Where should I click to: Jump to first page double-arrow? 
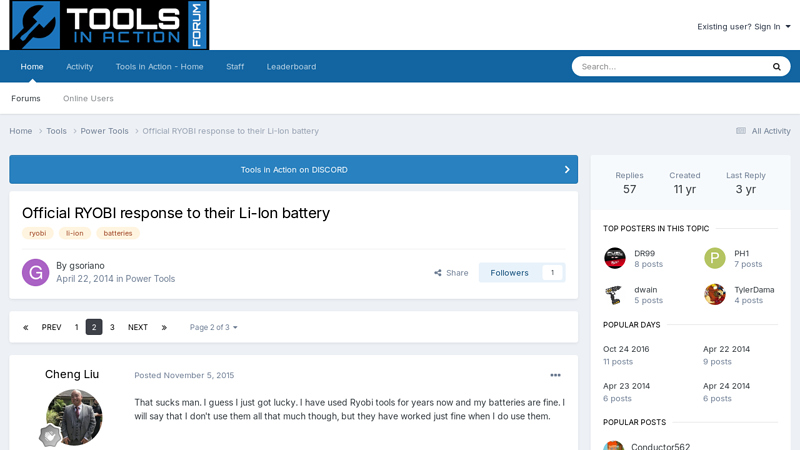pyautogui.click(x=26, y=327)
